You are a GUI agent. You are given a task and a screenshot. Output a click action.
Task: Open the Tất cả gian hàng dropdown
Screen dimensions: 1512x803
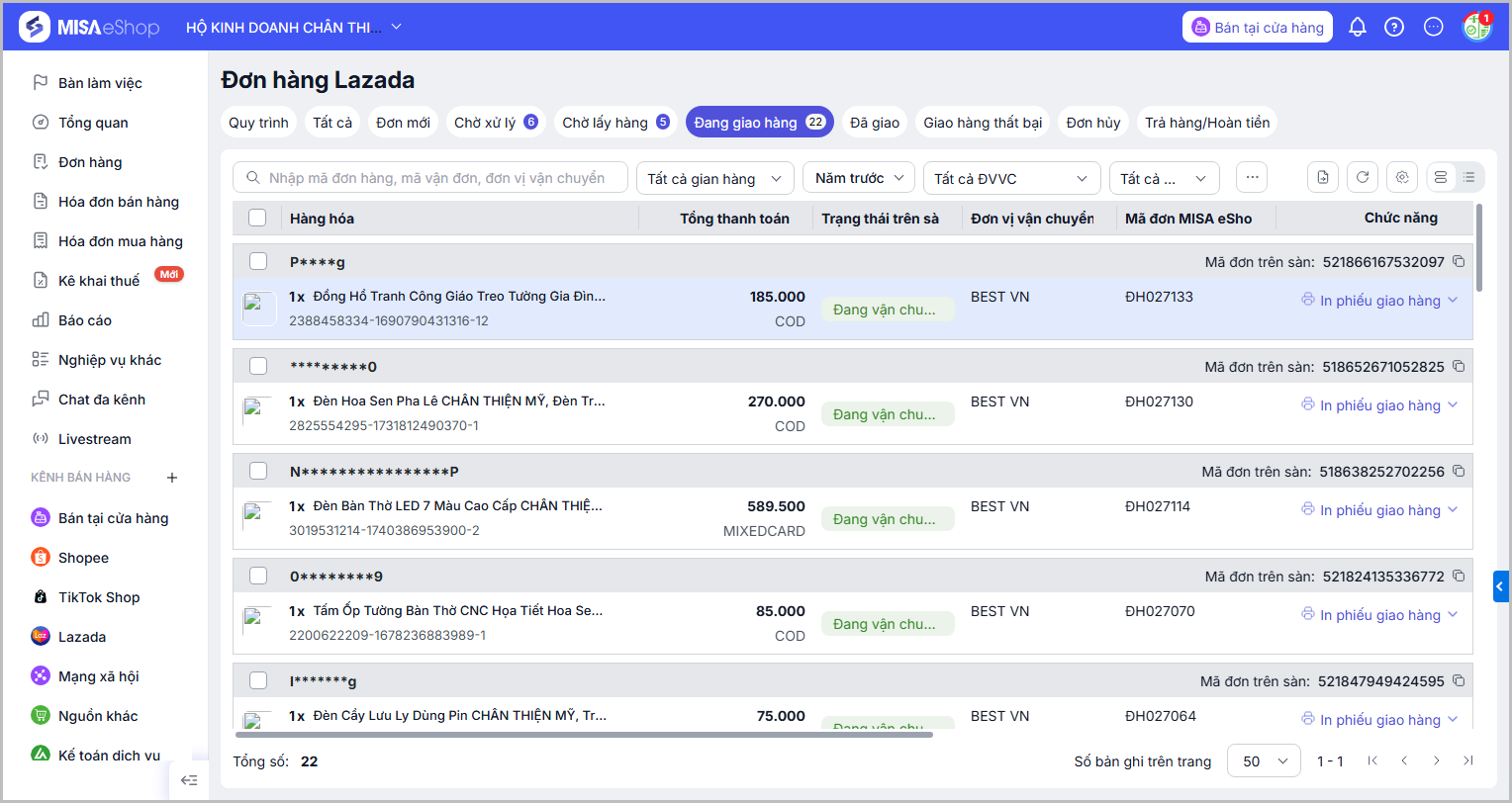coord(714,179)
